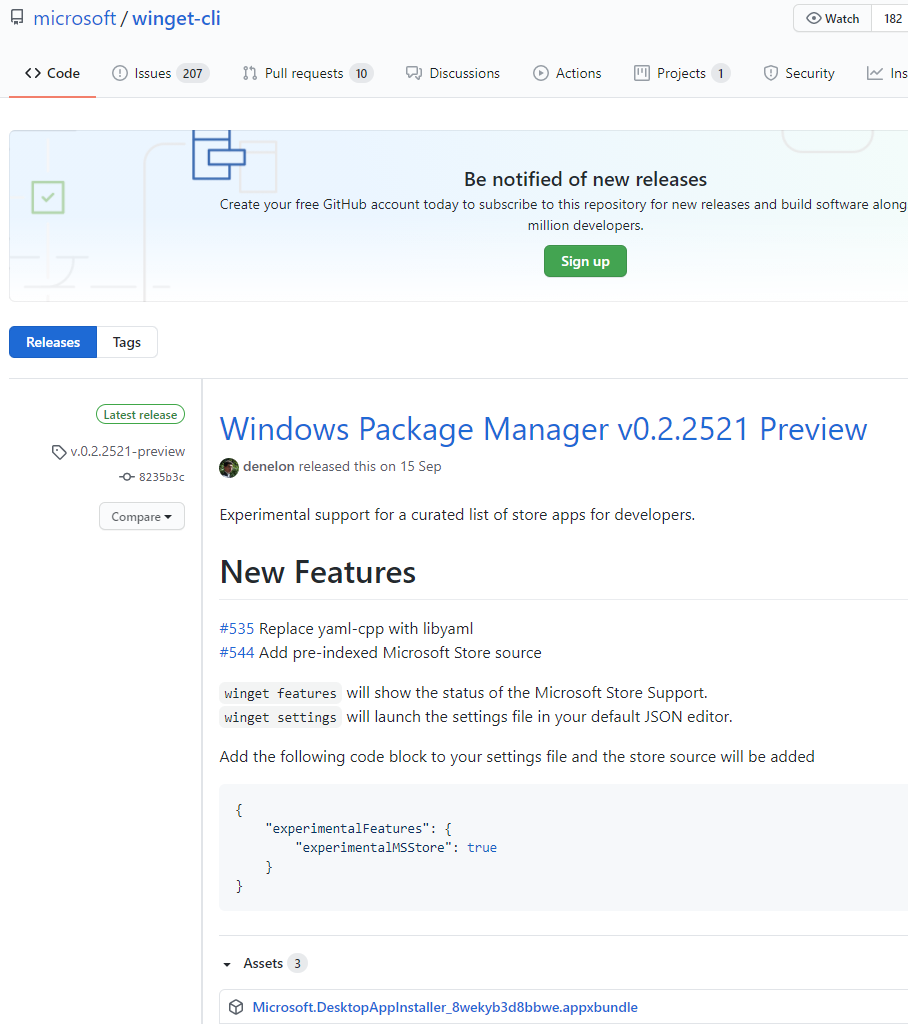
Task: Click the Latest release label
Action: pos(140,415)
